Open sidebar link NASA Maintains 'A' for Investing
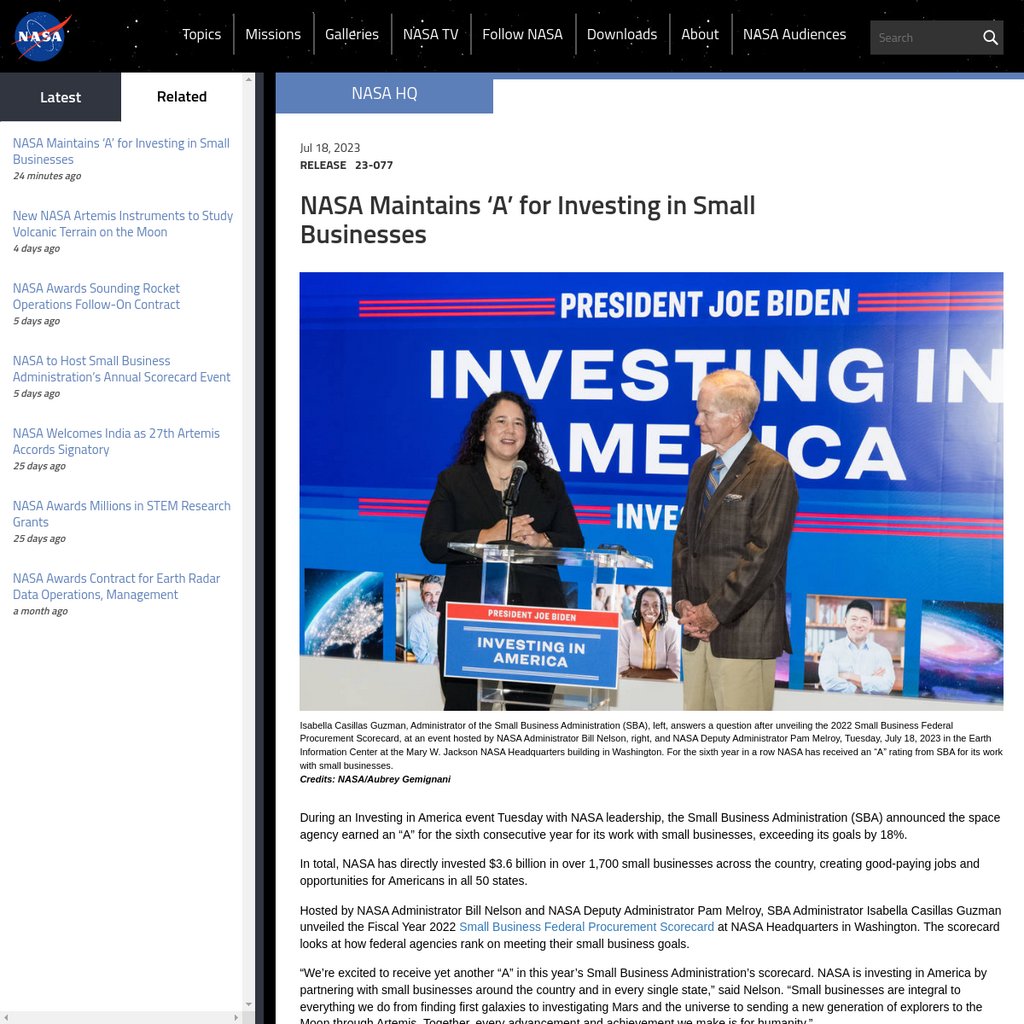The width and height of the screenshot is (1024, 1024). pyautogui.click(x=121, y=151)
